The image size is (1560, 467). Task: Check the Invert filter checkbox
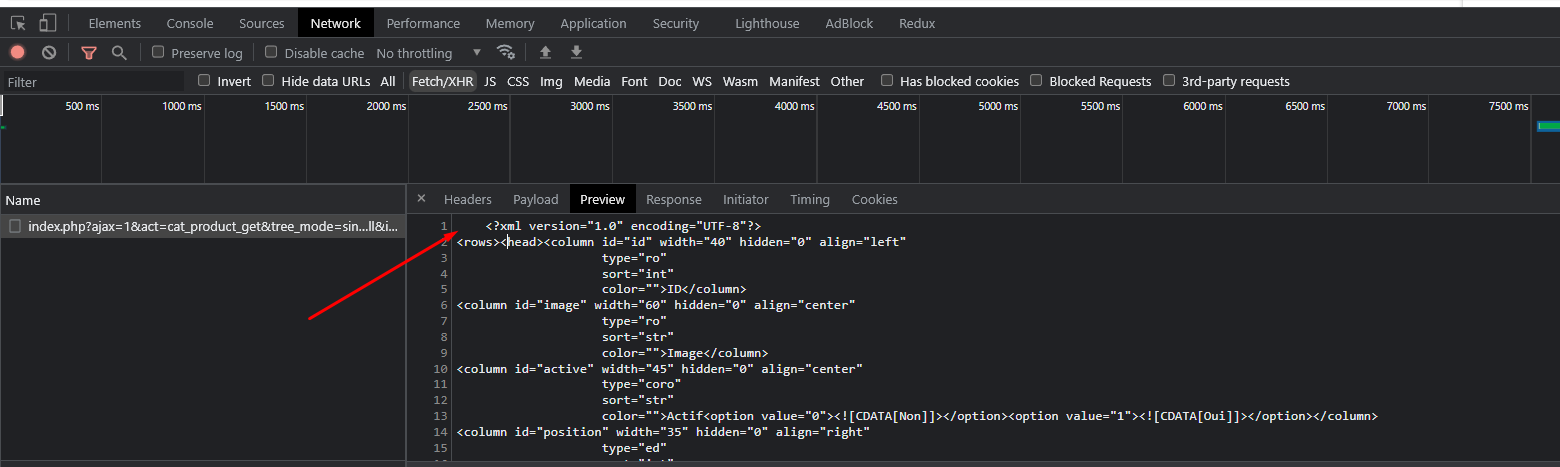click(x=204, y=80)
